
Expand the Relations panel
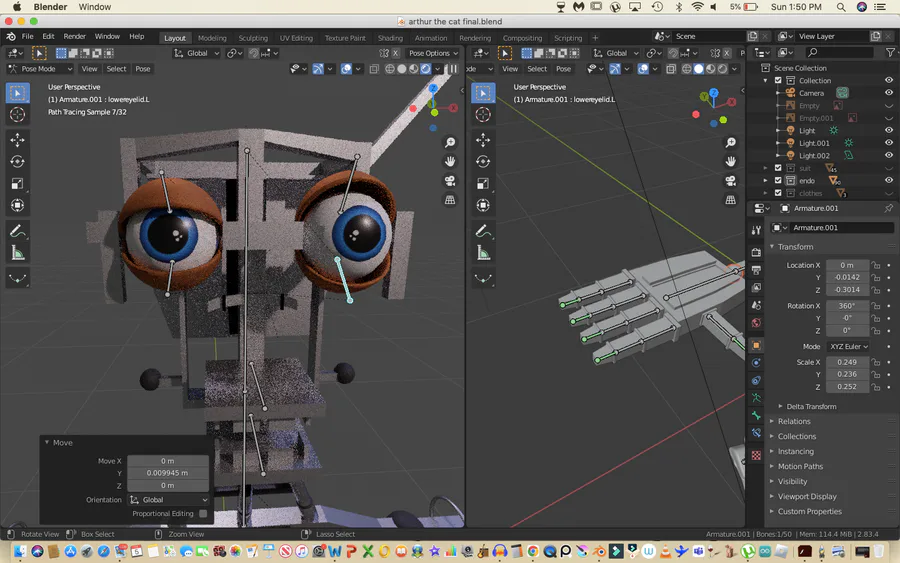coord(794,421)
